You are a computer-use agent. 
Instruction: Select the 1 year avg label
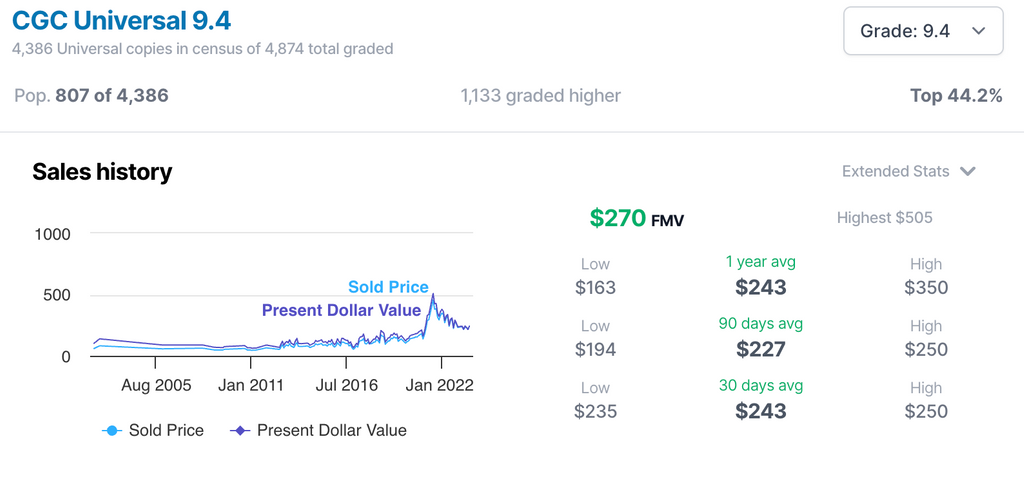[760, 262]
